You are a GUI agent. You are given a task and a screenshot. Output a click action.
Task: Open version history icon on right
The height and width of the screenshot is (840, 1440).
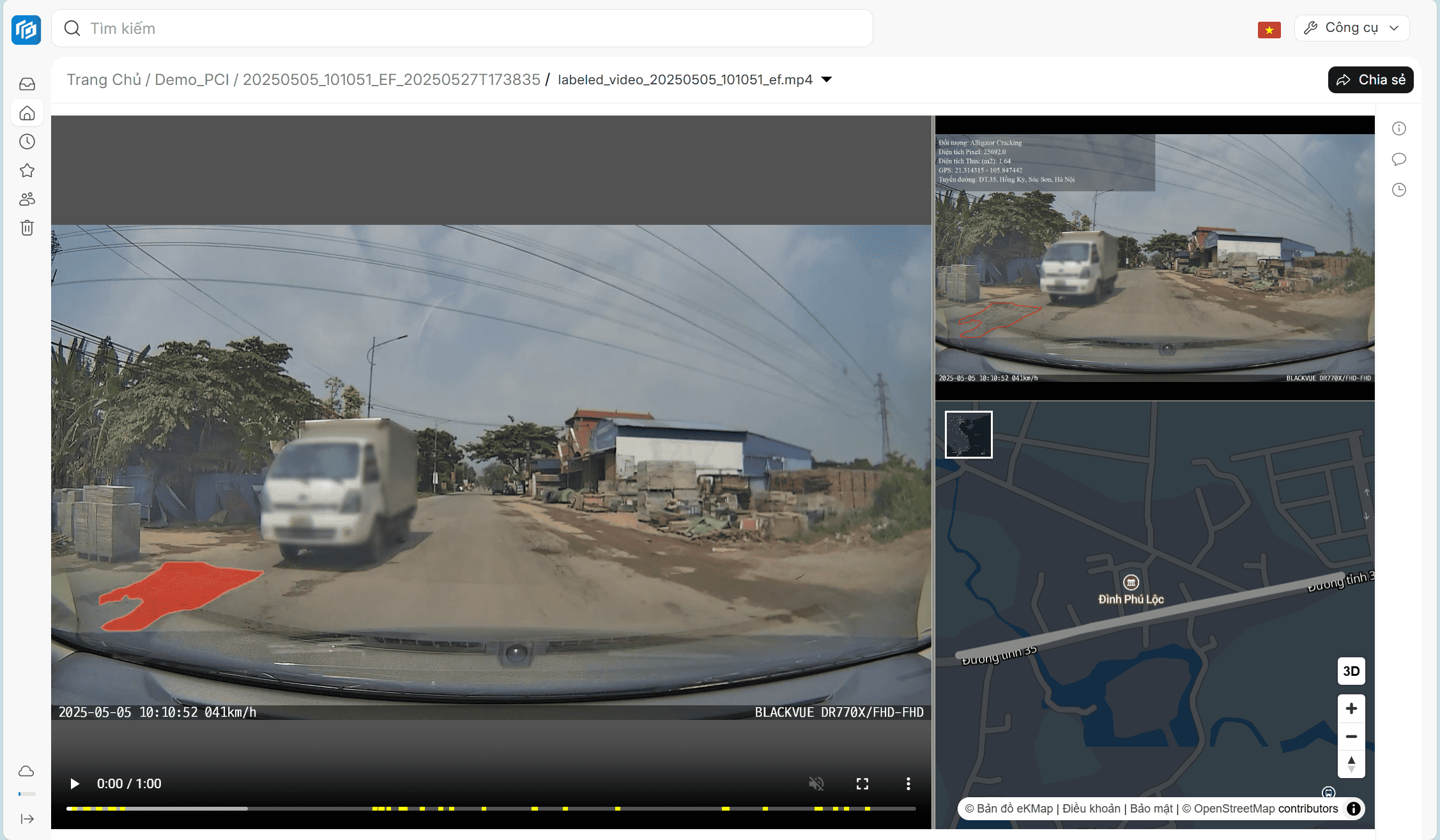[x=1399, y=190]
